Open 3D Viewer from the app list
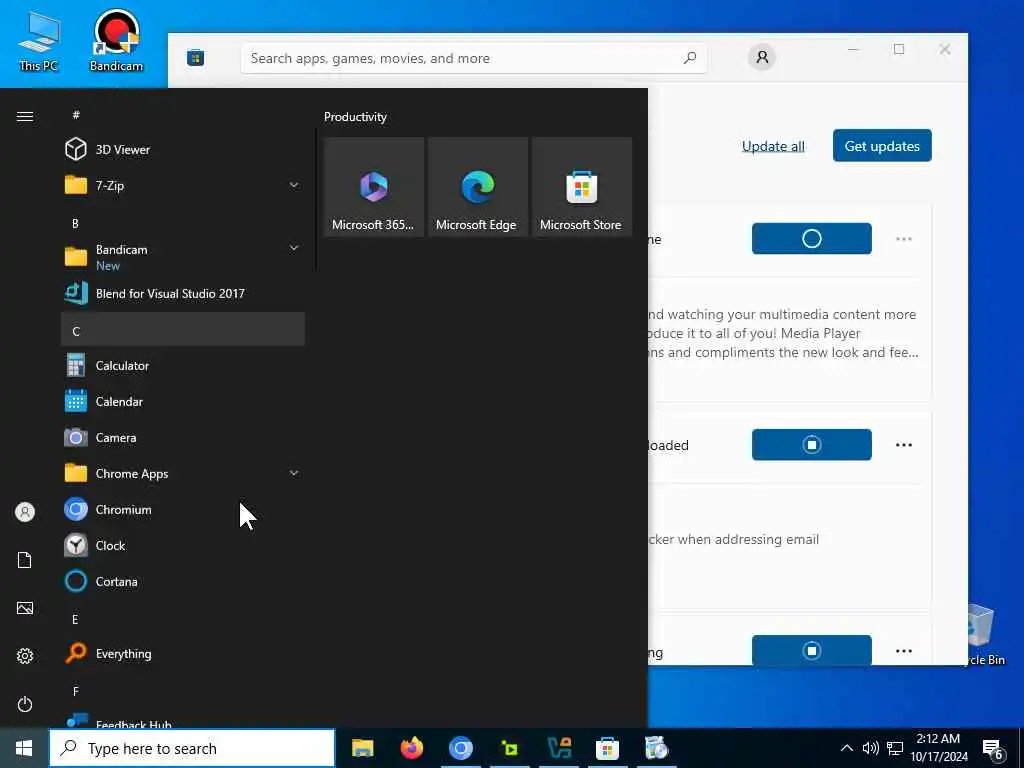The image size is (1024, 768). click(183, 150)
